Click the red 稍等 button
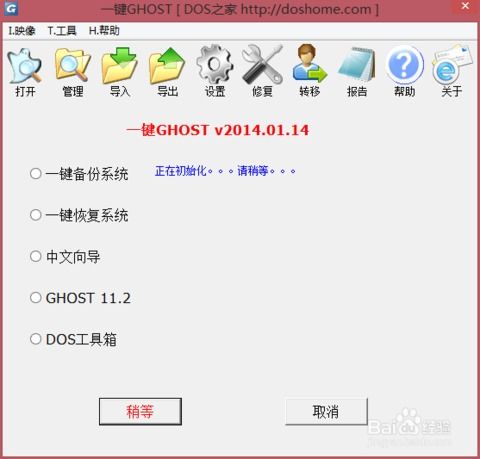480x459 pixels. (140, 411)
